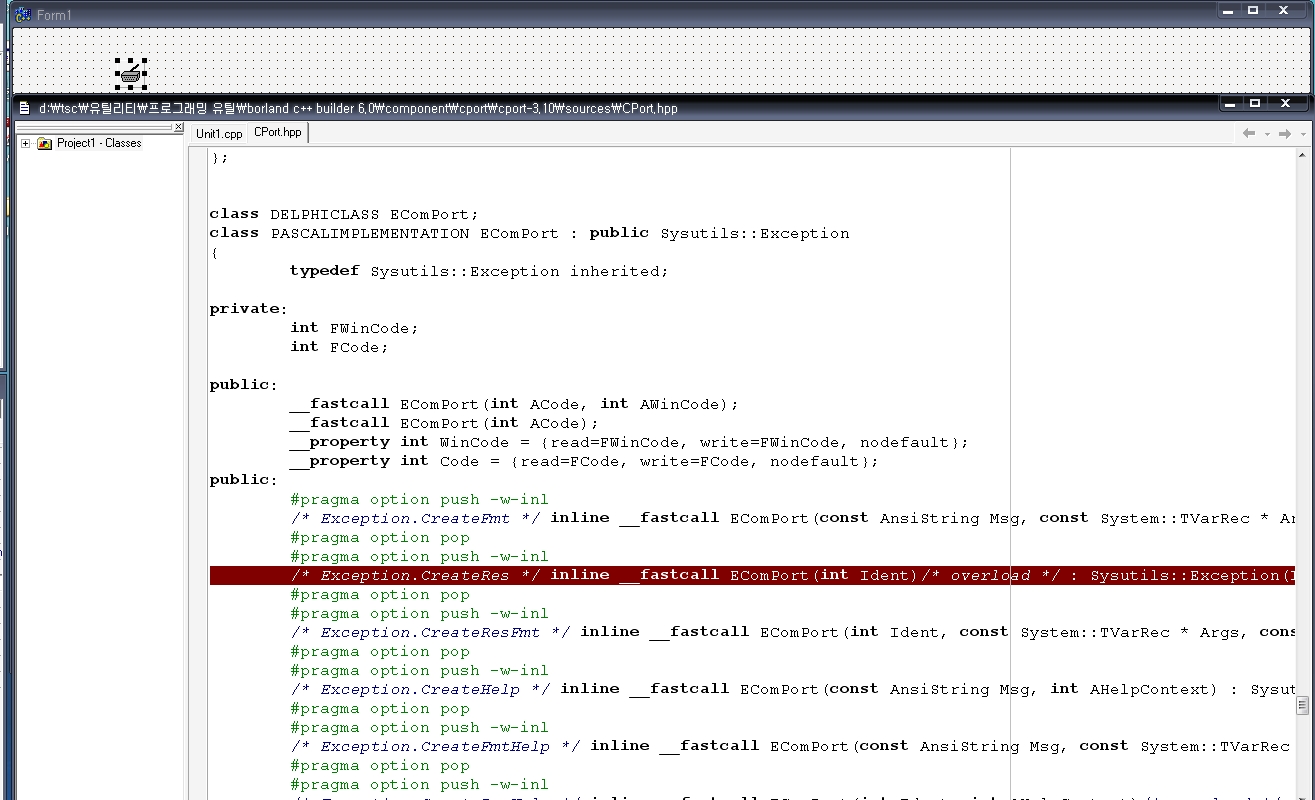This screenshot has height=800, width=1315.
Task: Expand the Project1 - Classes tree node
Action: (26, 144)
